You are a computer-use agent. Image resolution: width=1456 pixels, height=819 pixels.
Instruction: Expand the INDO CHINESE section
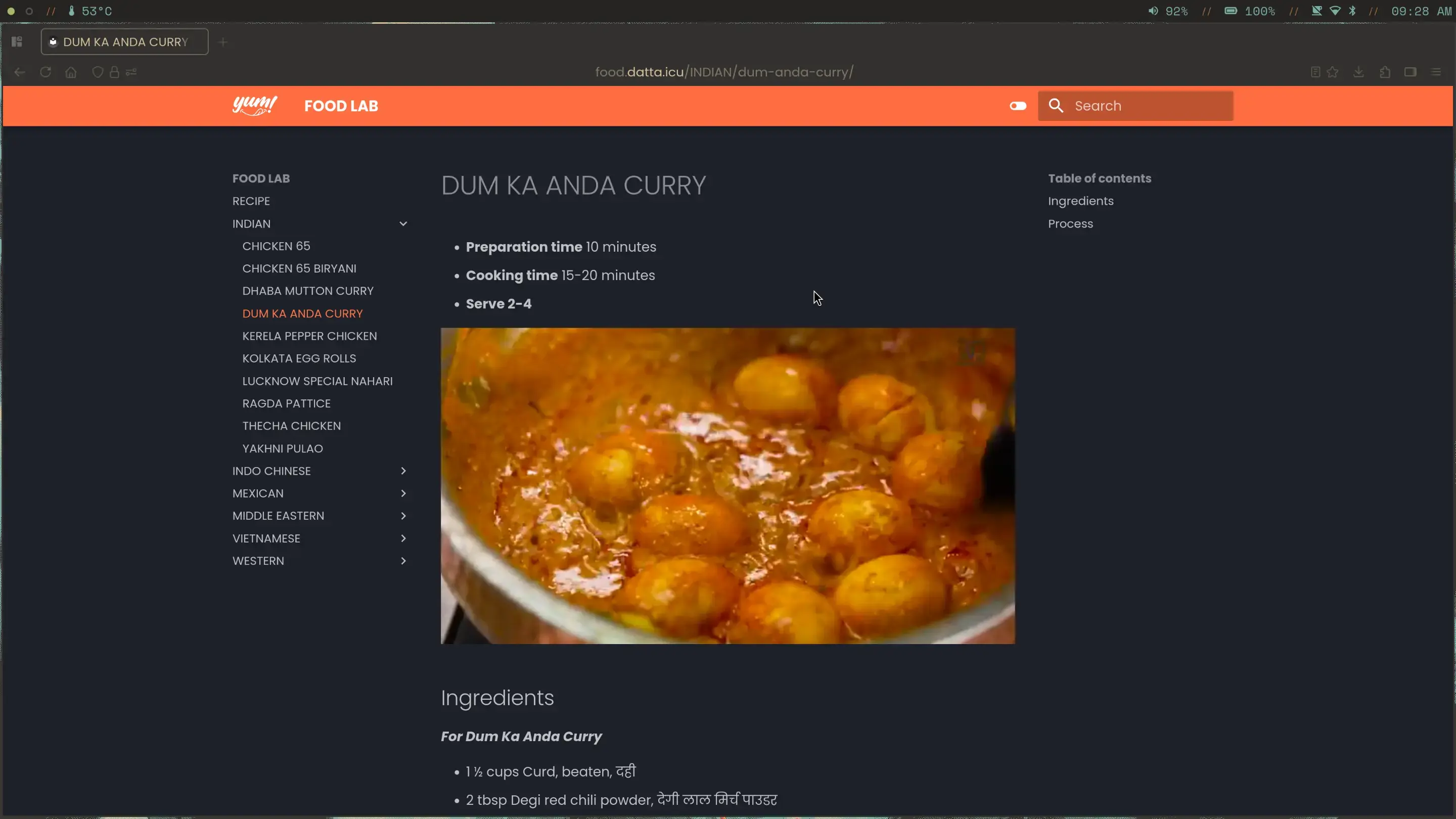[x=403, y=471]
